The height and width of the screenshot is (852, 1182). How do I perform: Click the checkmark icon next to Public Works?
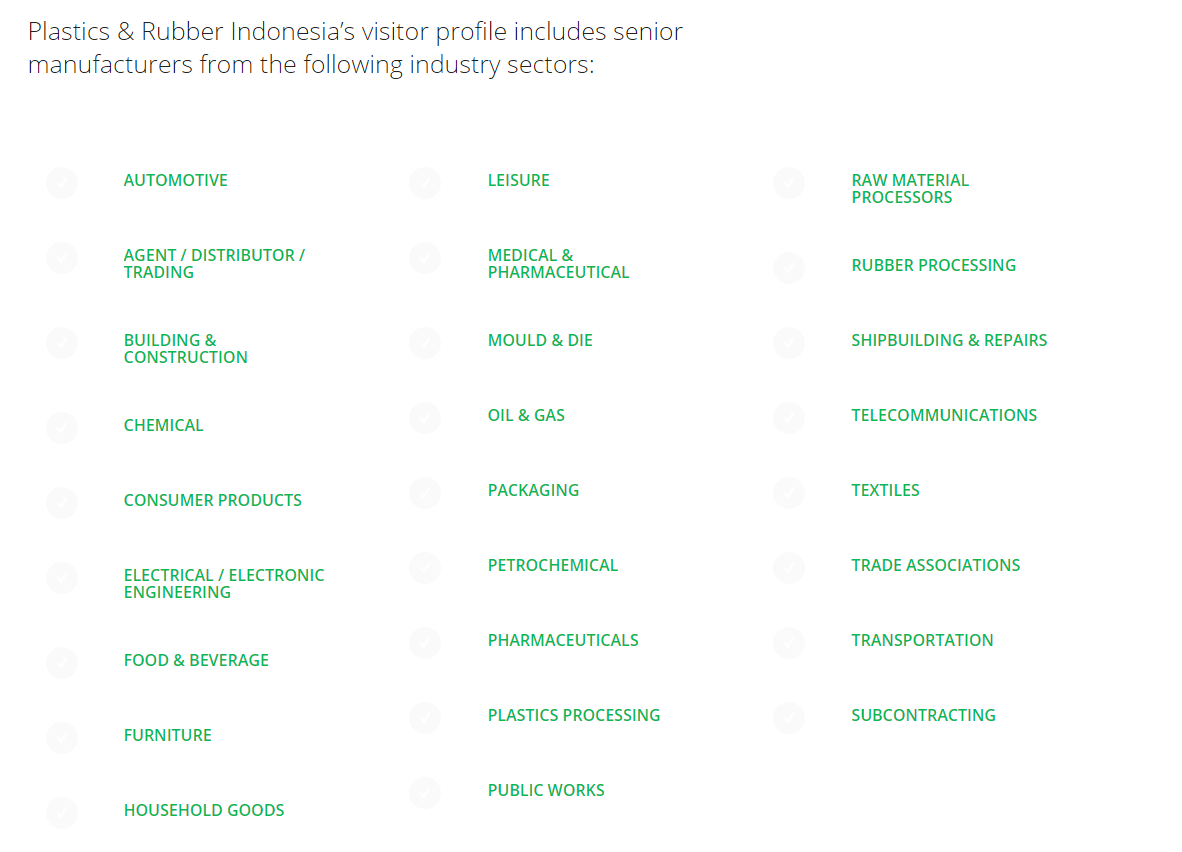[x=425, y=793]
